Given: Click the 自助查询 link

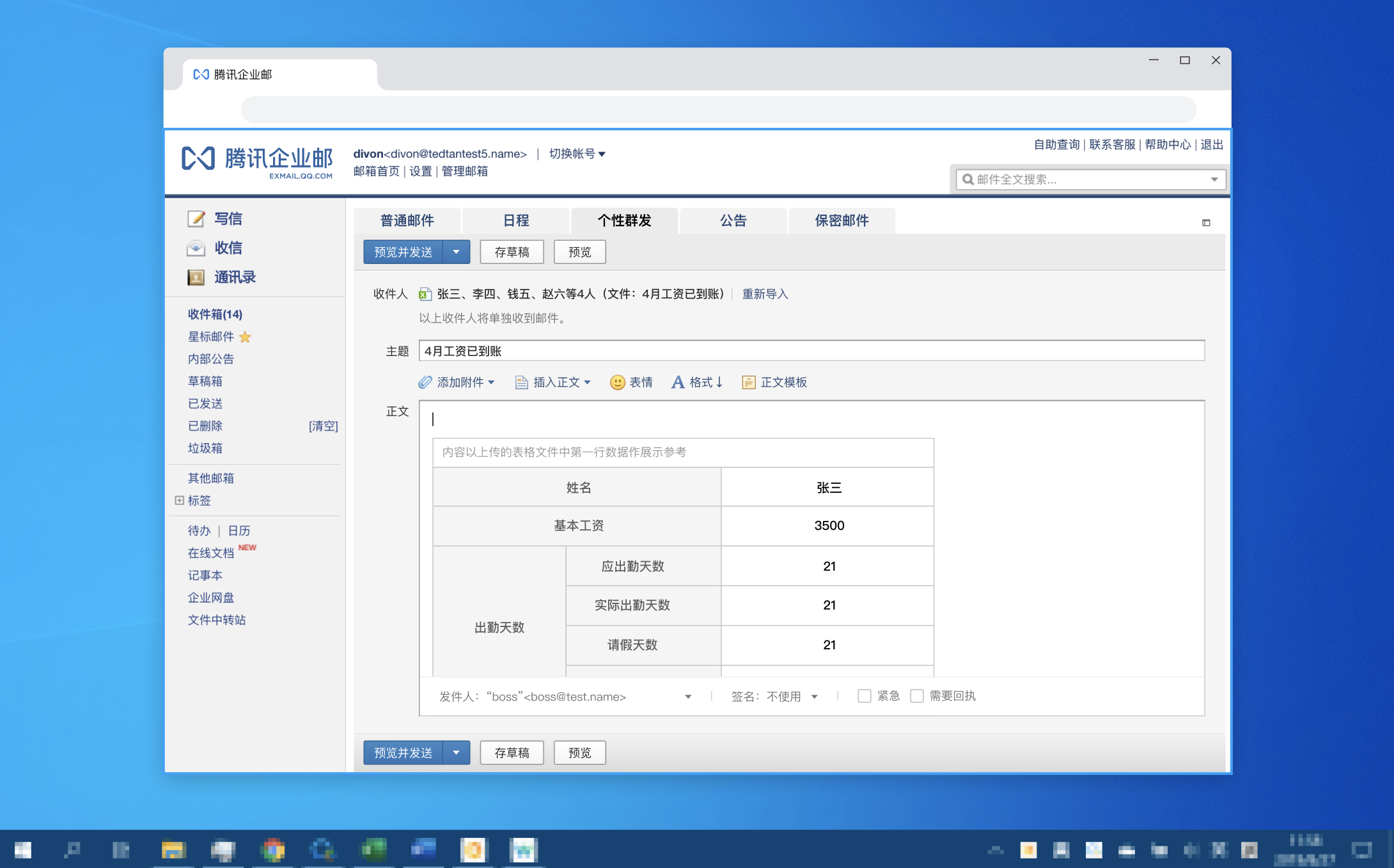Looking at the screenshot, I should coord(1057,144).
